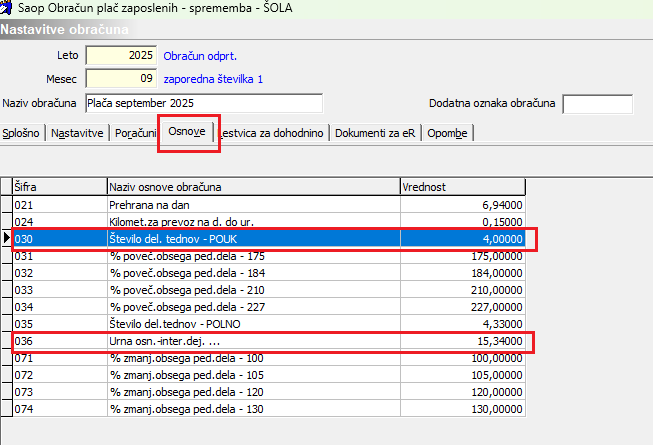Select the Osnove tab
This screenshot has height=445, width=653.
click(187, 132)
